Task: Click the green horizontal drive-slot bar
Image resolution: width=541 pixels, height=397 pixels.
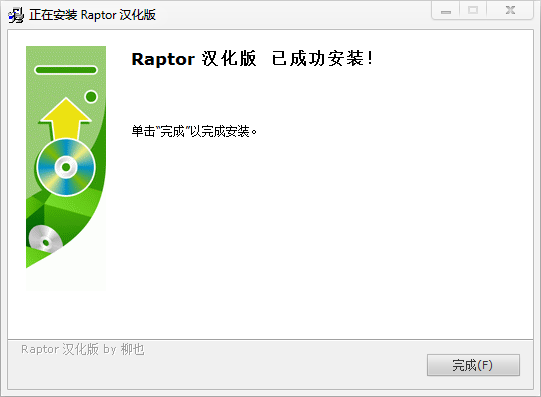Action: pyautogui.click(x=66, y=70)
